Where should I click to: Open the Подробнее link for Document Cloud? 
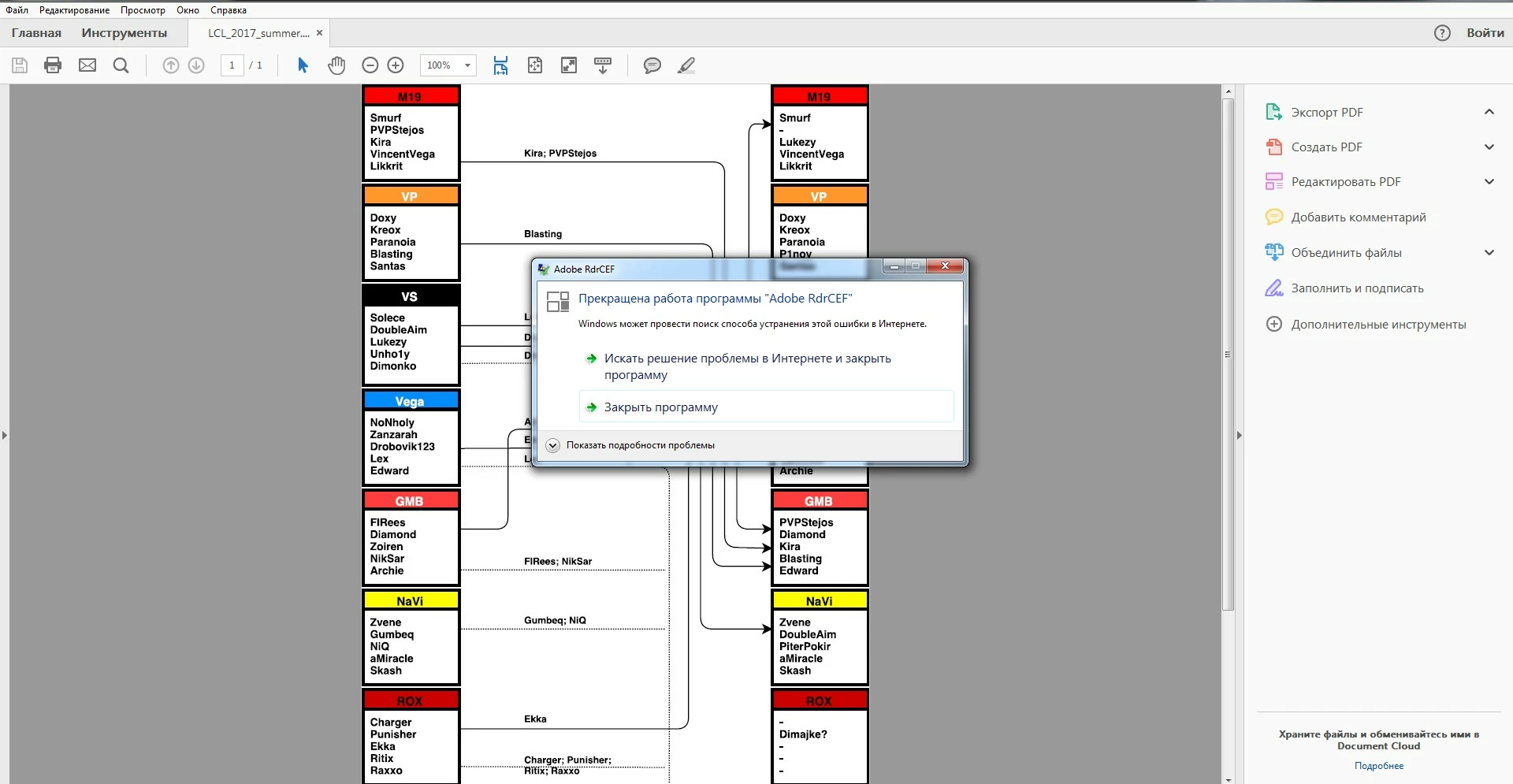point(1379,766)
